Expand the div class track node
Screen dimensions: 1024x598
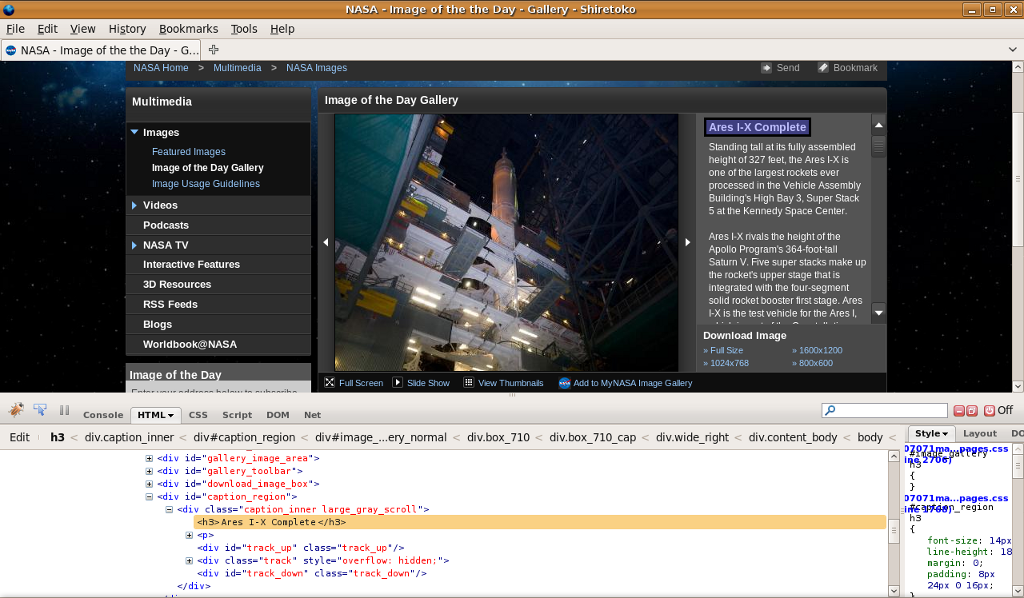click(189, 561)
